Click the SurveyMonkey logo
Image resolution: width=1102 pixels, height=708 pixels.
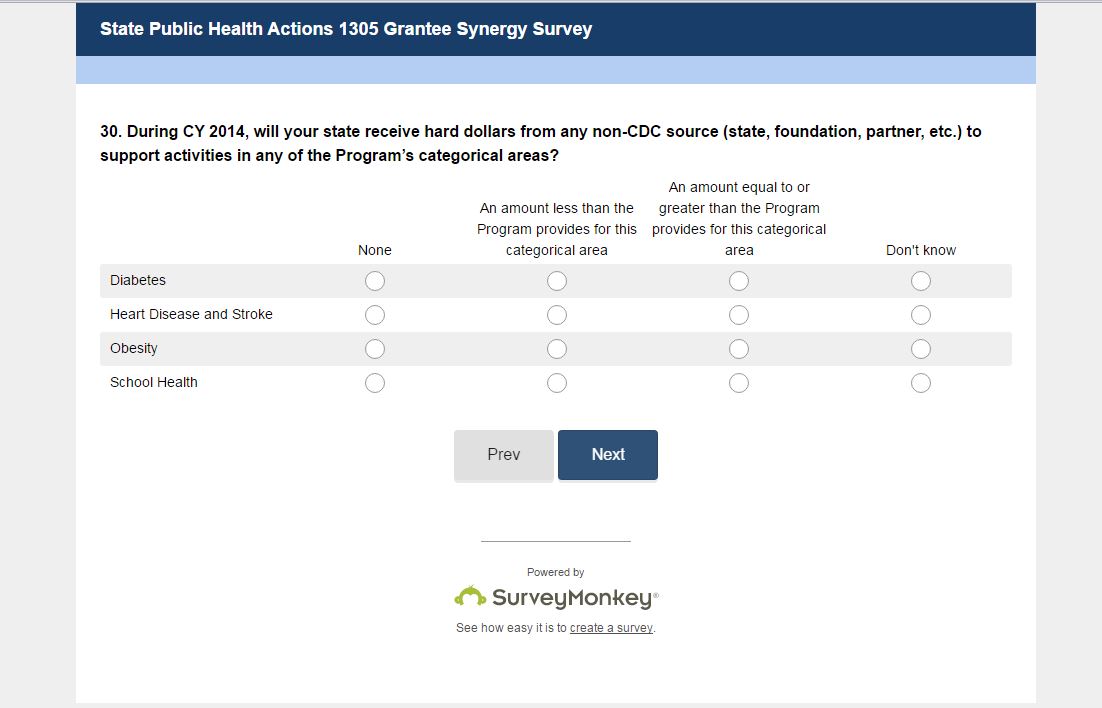(556, 598)
